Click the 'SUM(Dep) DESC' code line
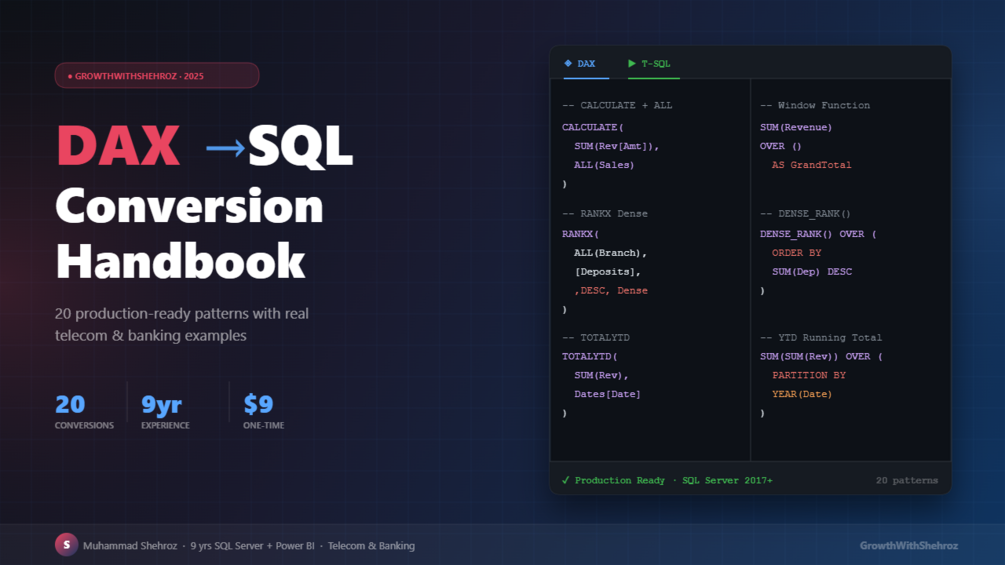Viewport: 1005px width, 565px height. (812, 272)
